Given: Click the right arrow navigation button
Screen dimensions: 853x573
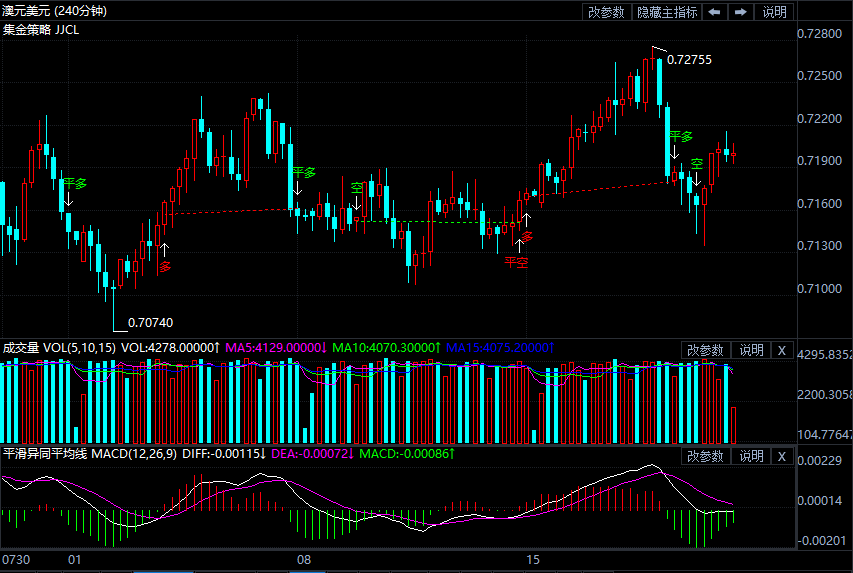Looking at the screenshot, I should [x=740, y=12].
